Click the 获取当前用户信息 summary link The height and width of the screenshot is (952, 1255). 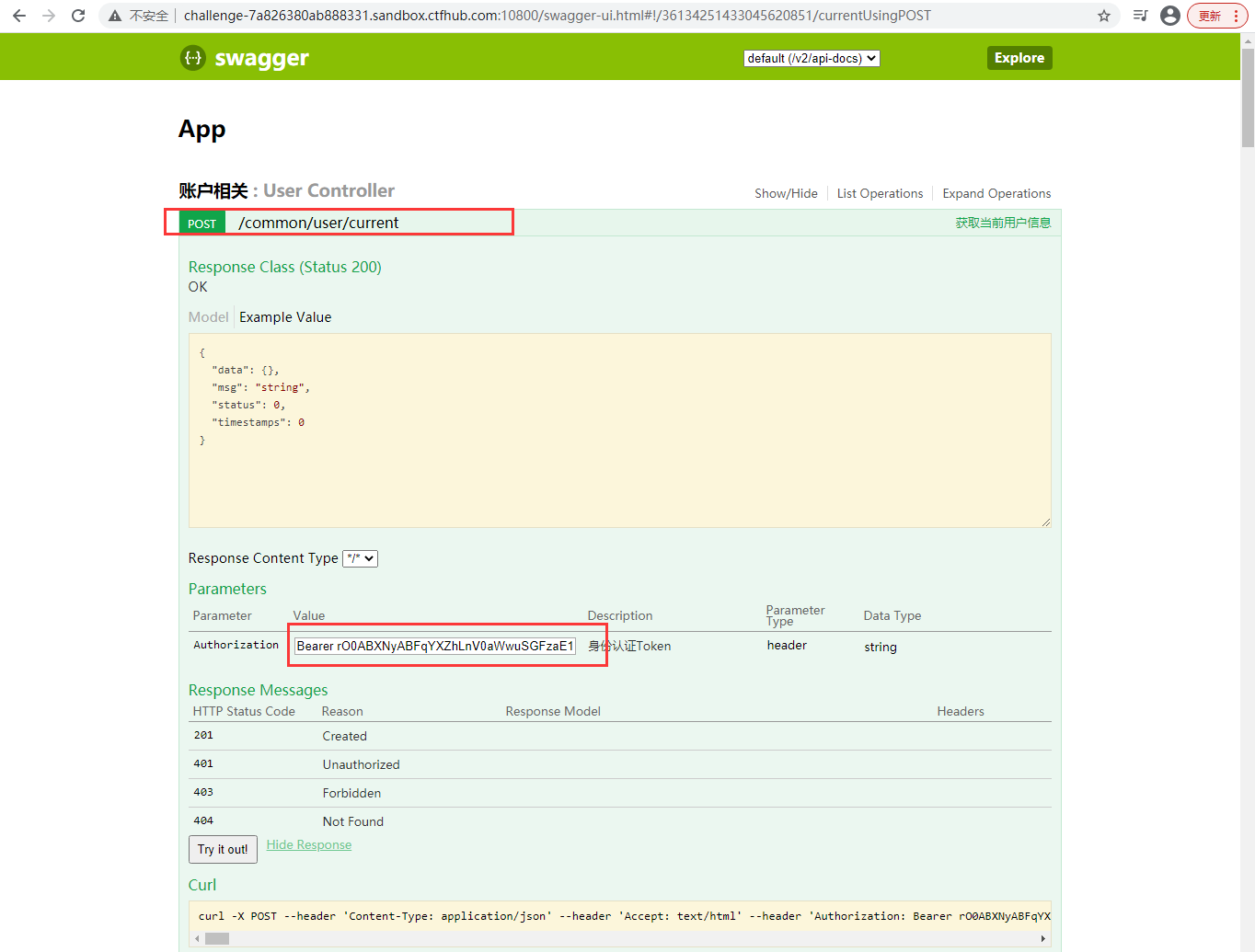coord(1003,223)
